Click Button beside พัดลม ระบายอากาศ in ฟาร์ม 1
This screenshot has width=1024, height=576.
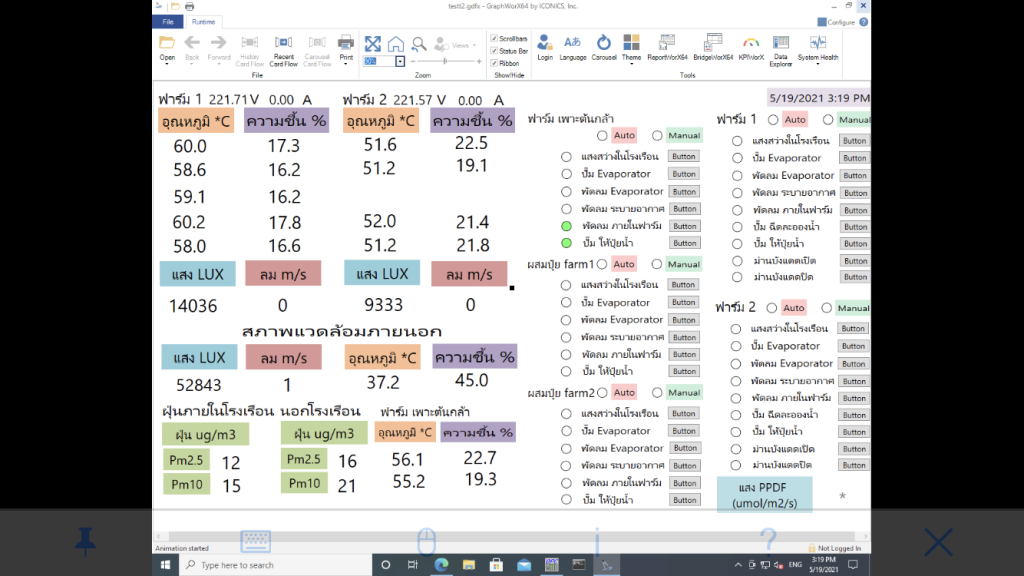tap(855, 193)
